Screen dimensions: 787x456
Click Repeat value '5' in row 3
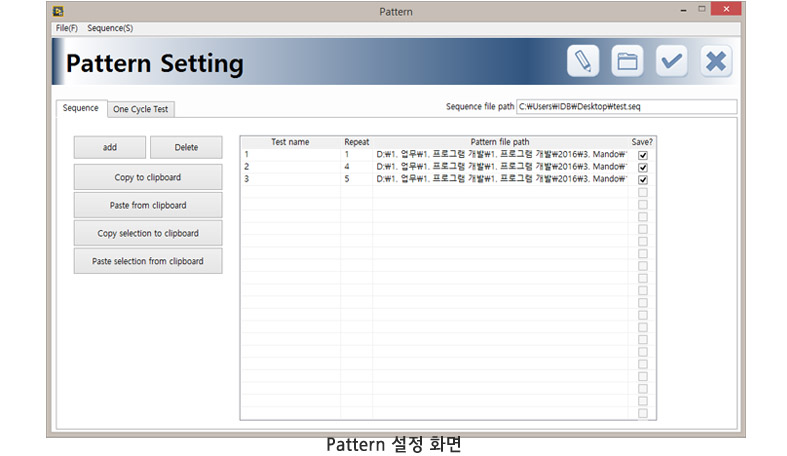pyautogui.click(x=357, y=179)
